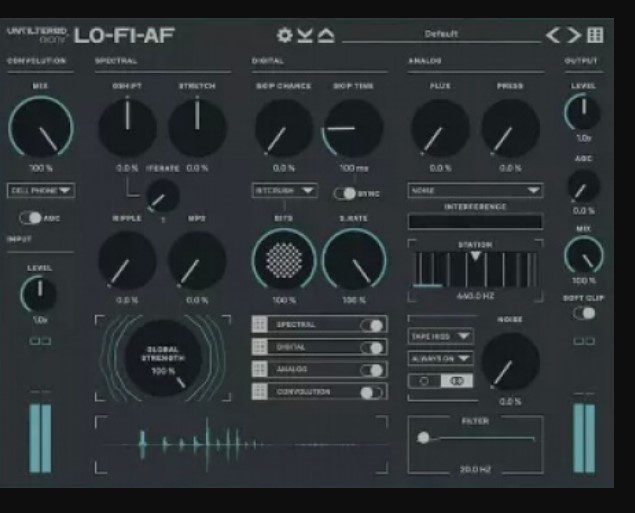
Task: Click the MP3 knob
Action: (197, 260)
